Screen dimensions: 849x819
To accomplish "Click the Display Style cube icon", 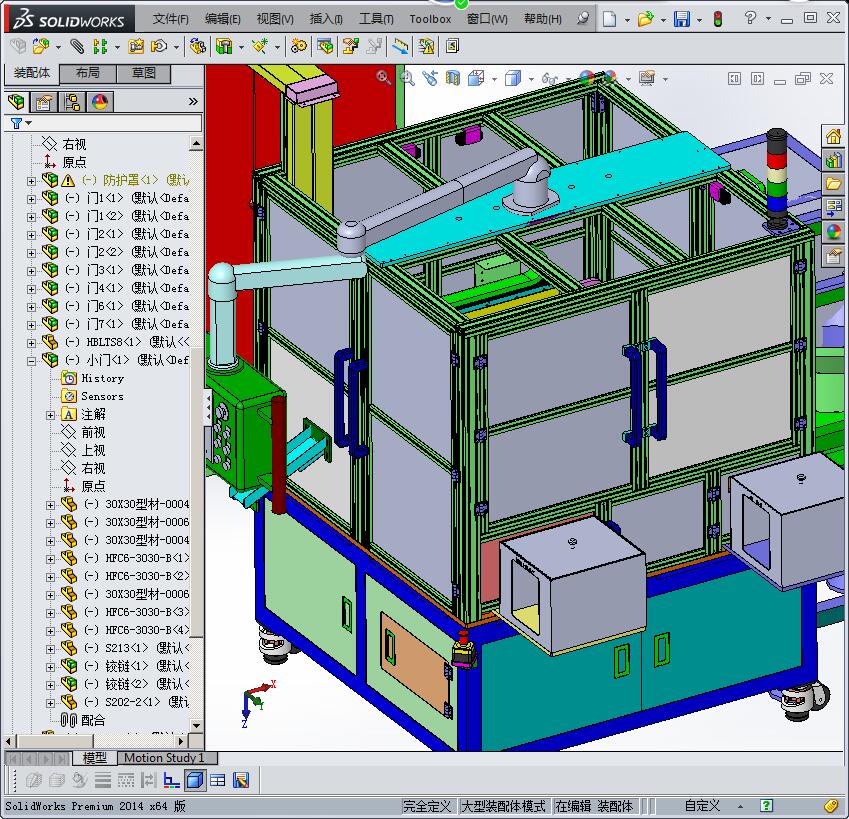I will click(512, 79).
